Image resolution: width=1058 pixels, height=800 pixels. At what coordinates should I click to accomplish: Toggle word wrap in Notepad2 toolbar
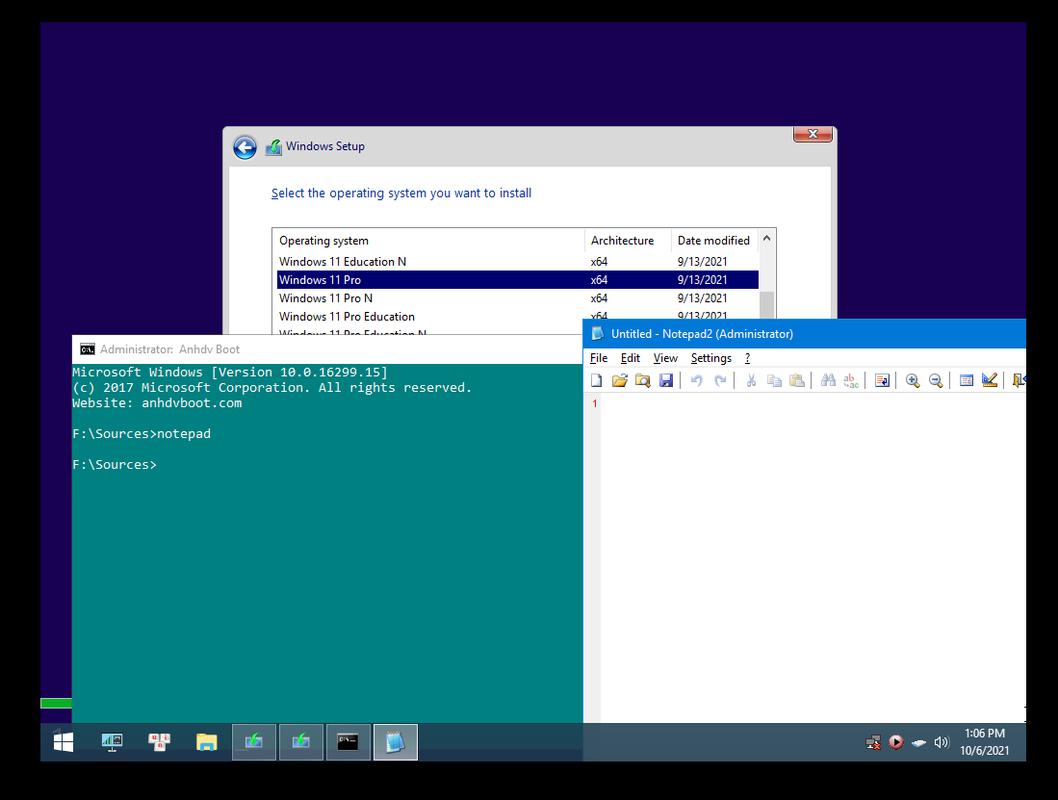point(882,380)
